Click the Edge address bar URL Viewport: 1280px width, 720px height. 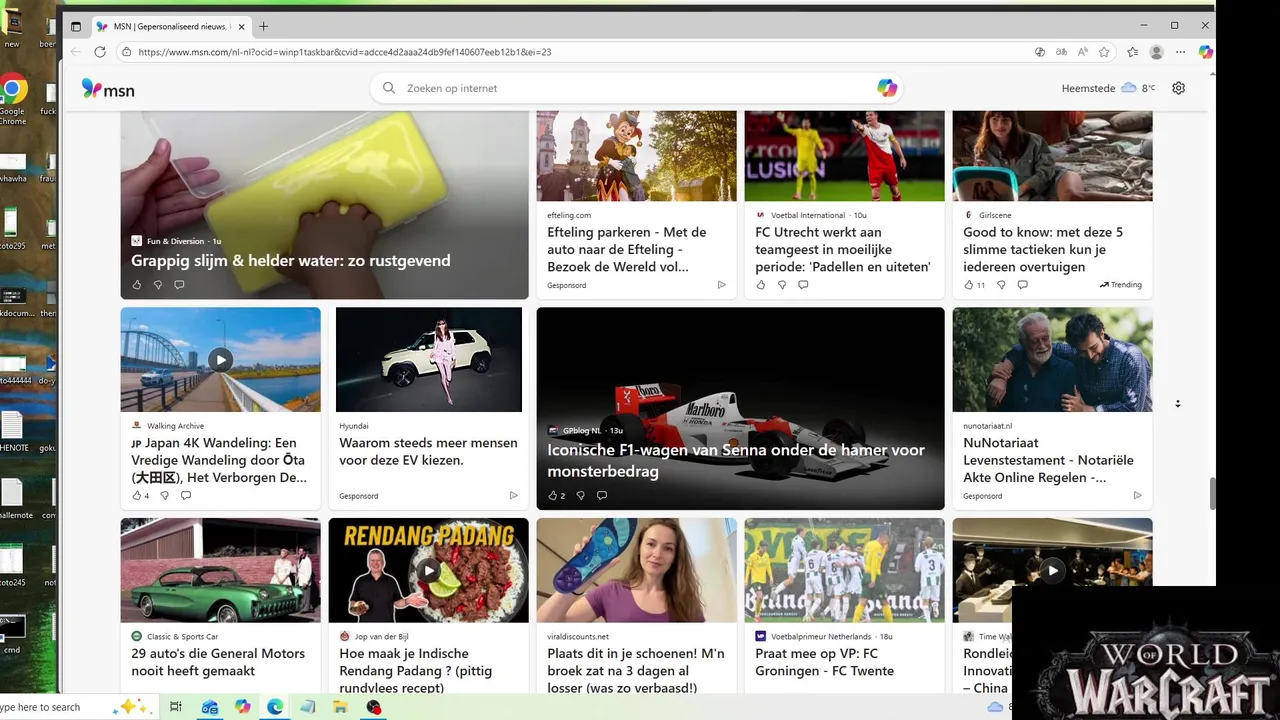click(345, 52)
